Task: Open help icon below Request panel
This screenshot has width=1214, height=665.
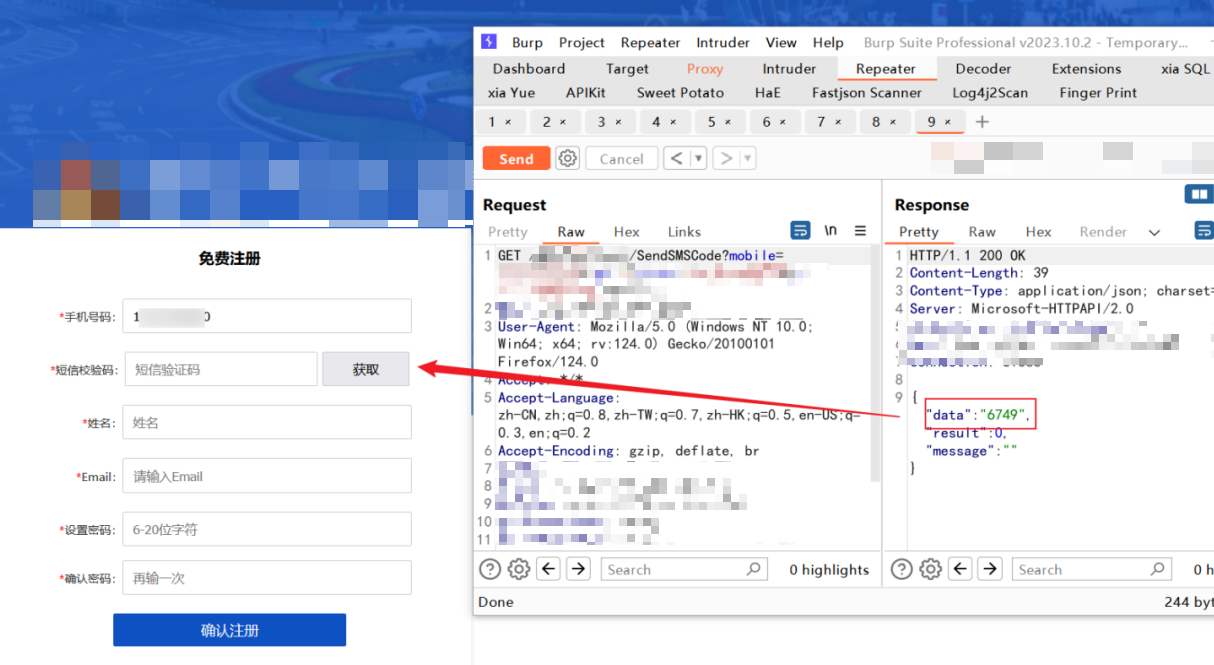Action: tap(489, 569)
